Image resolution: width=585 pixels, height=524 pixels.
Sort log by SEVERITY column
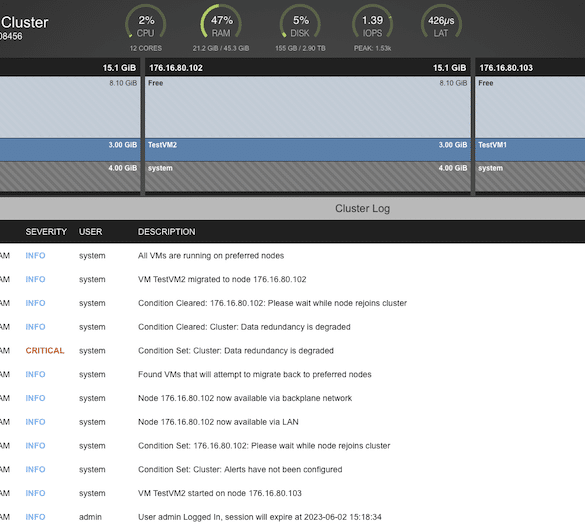coord(46,232)
